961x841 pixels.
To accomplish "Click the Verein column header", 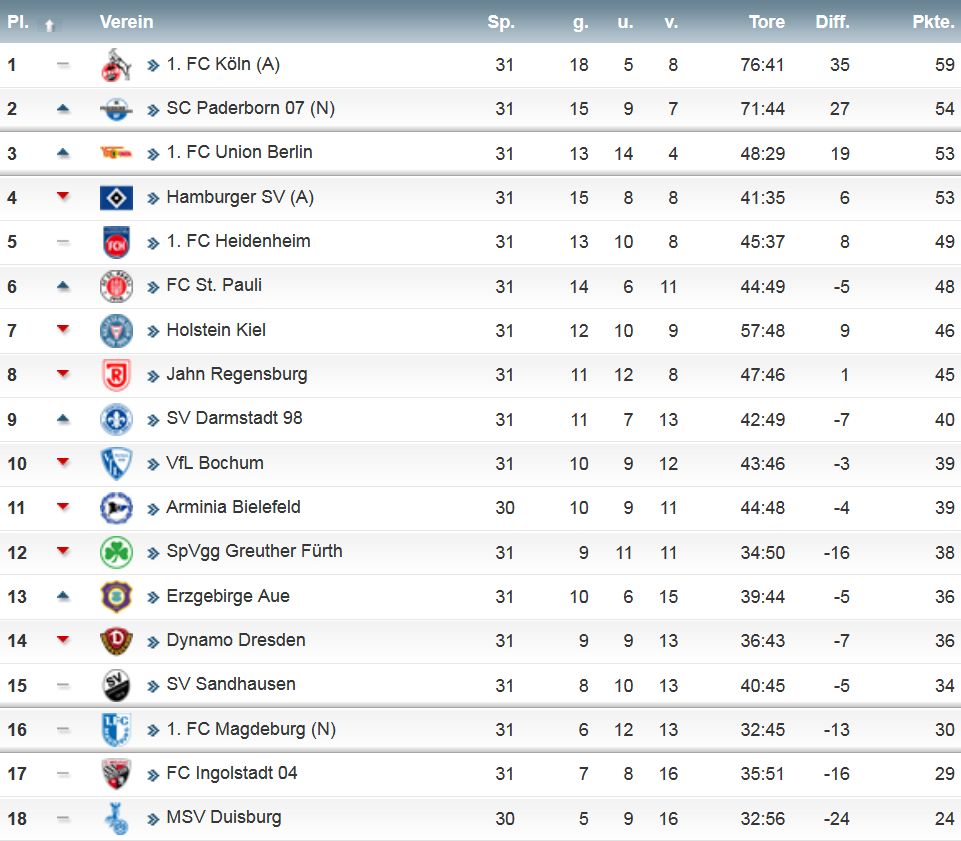I will [x=126, y=22].
